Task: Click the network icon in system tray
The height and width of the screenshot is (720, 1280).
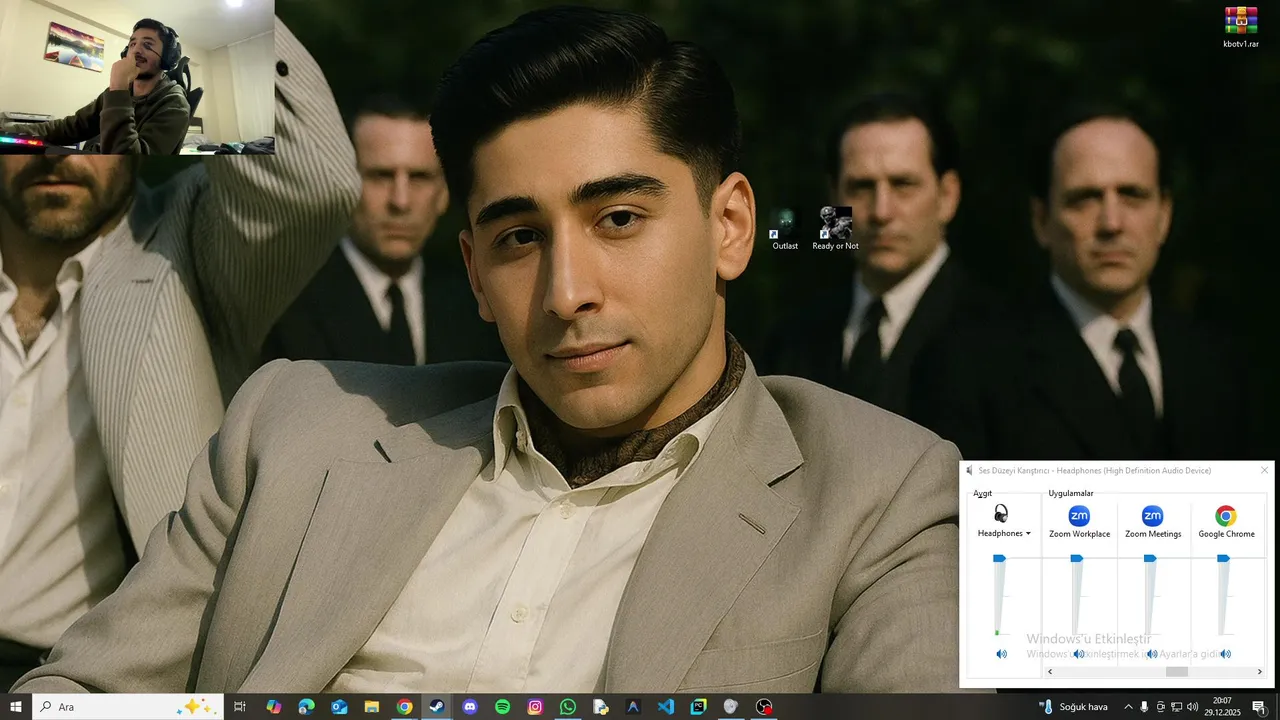Action: pos(1177,707)
